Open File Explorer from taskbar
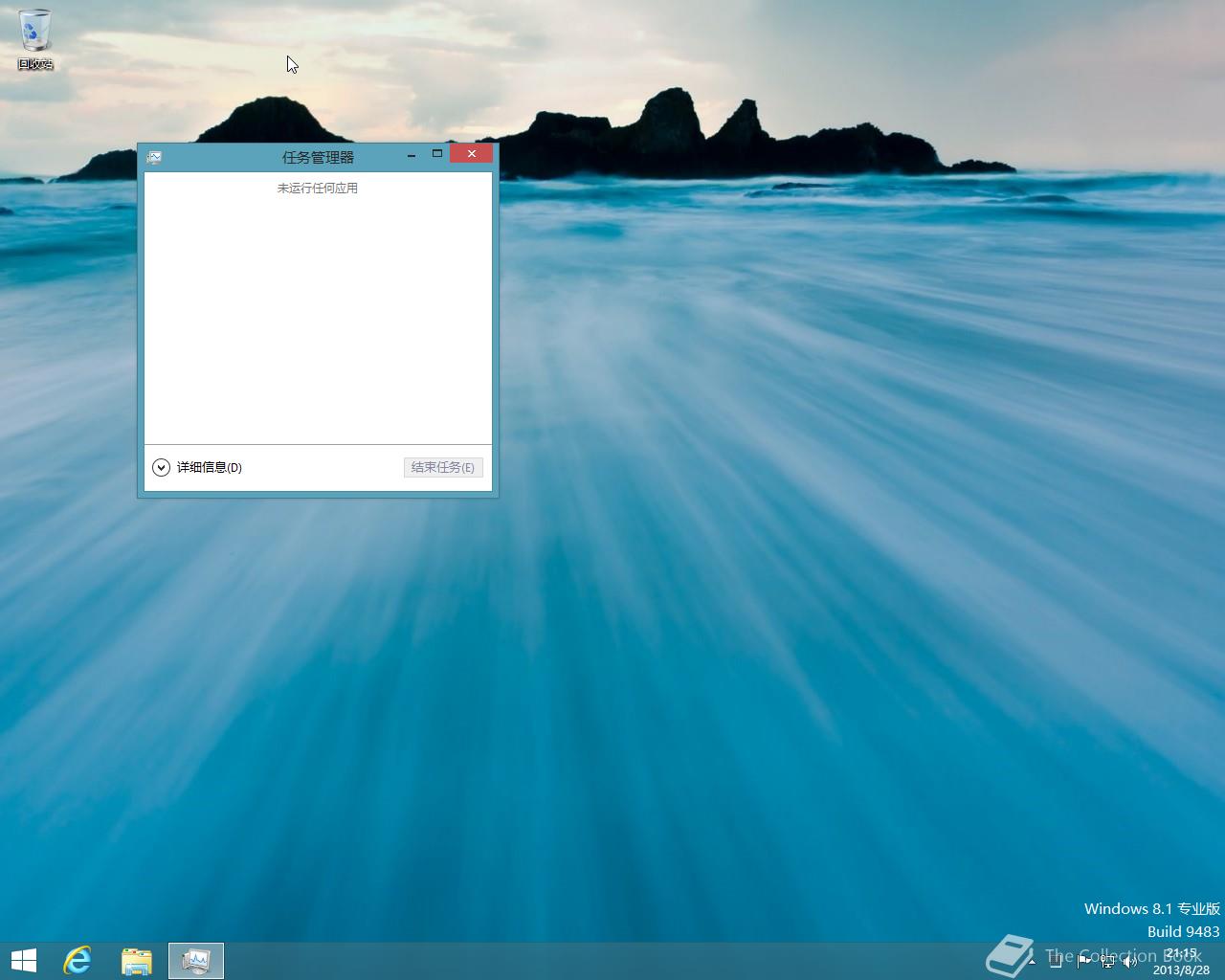 [x=137, y=961]
